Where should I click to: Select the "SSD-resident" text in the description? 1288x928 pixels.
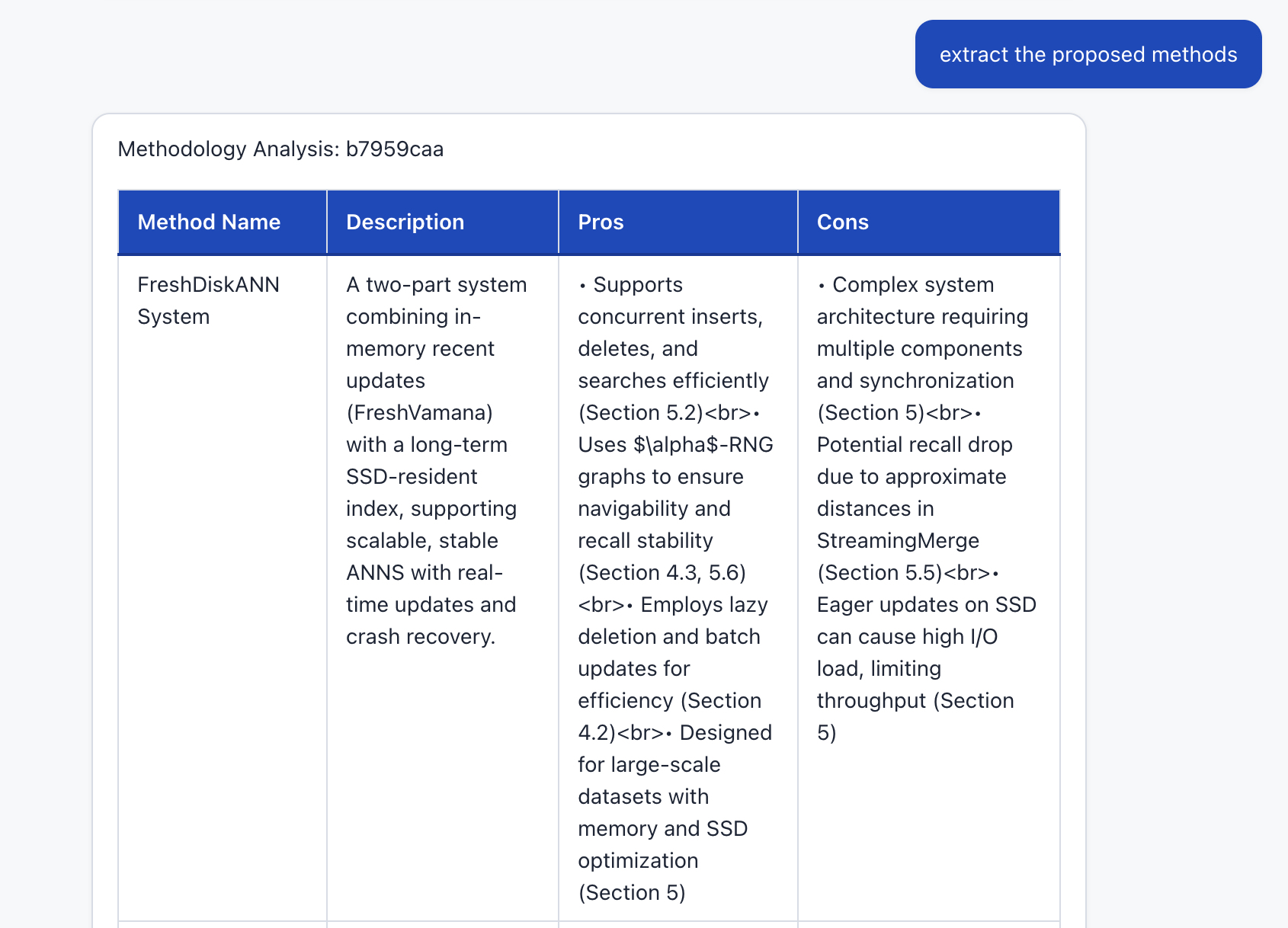[x=412, y=477]
